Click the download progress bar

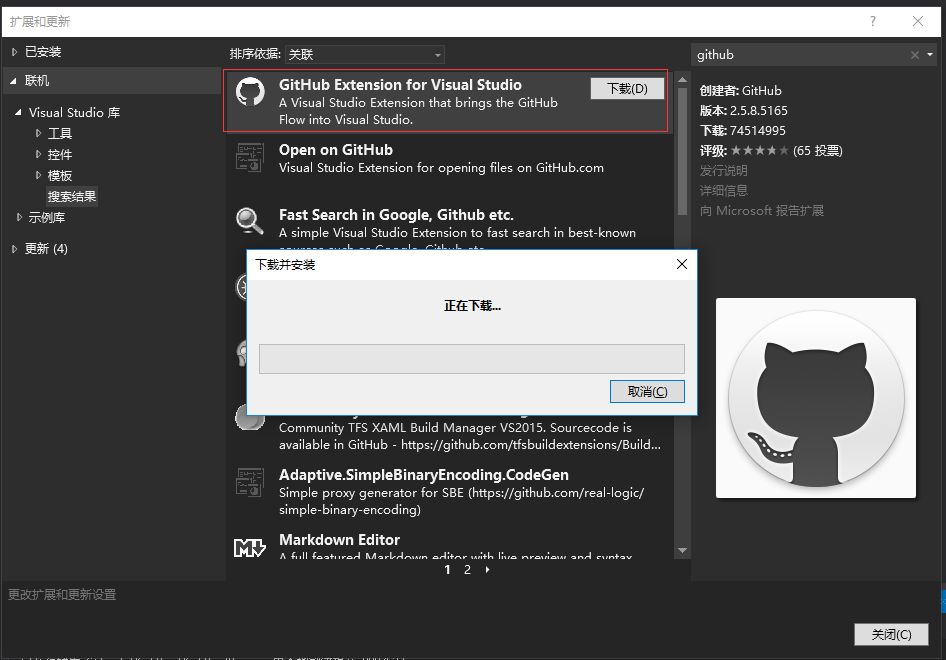point(472,359)
